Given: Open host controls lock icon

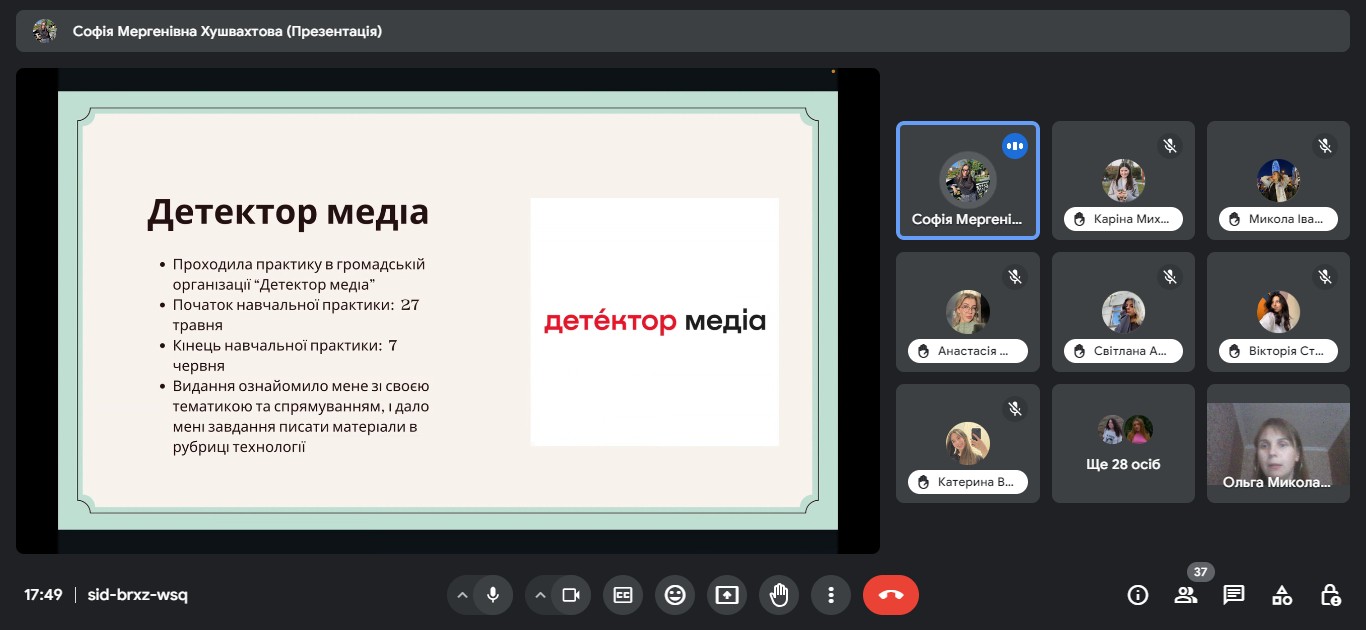Looking at the screenshot, I should [1330, 595].
